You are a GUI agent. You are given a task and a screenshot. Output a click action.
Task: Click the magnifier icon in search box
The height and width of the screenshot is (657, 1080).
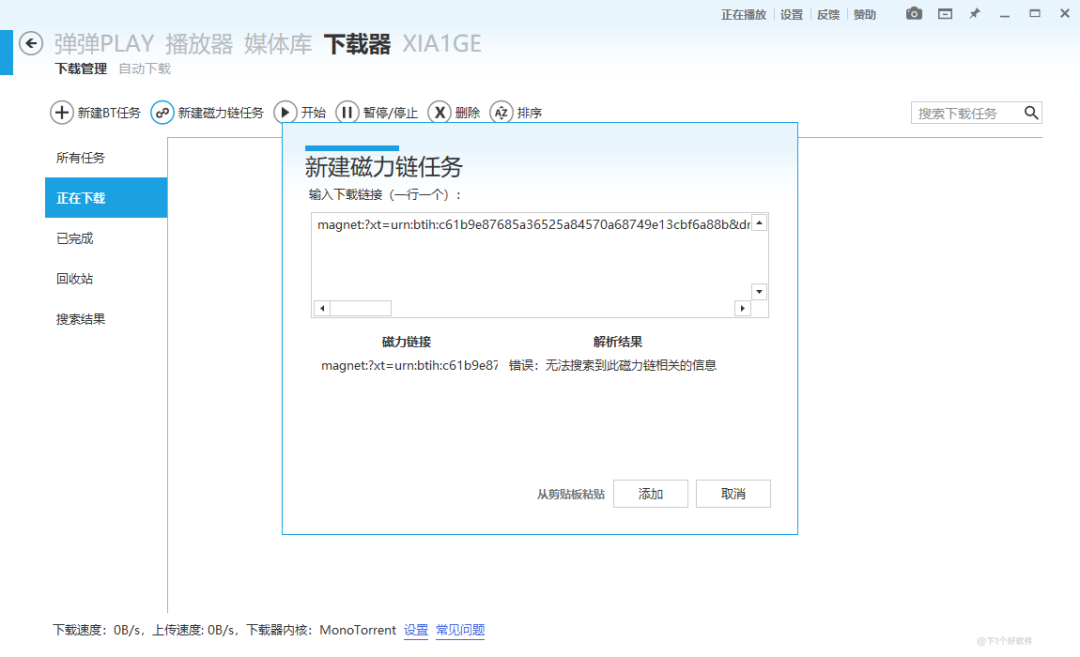[x=1031, y=112]
